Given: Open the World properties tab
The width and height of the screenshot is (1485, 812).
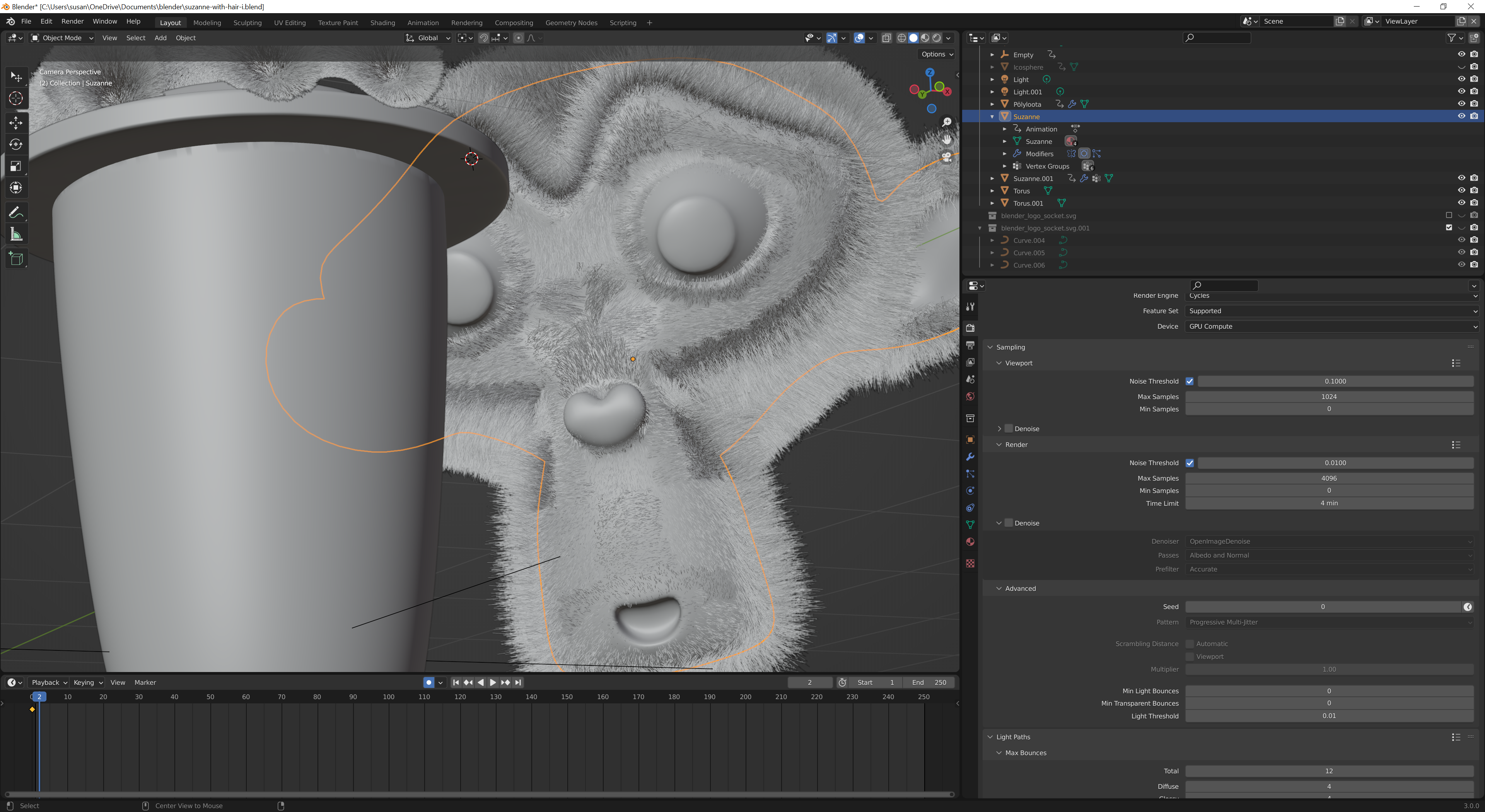Looking at the screenshot, I should click(970, 396).
